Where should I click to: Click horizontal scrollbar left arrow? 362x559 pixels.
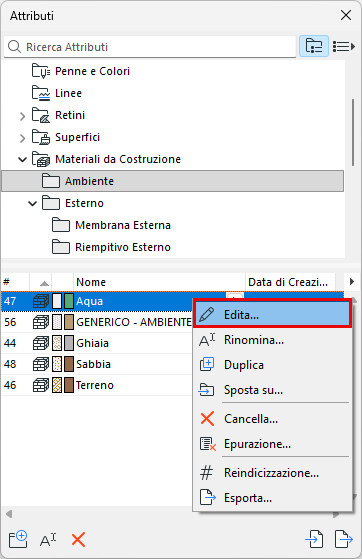click(x=9, y=514)
